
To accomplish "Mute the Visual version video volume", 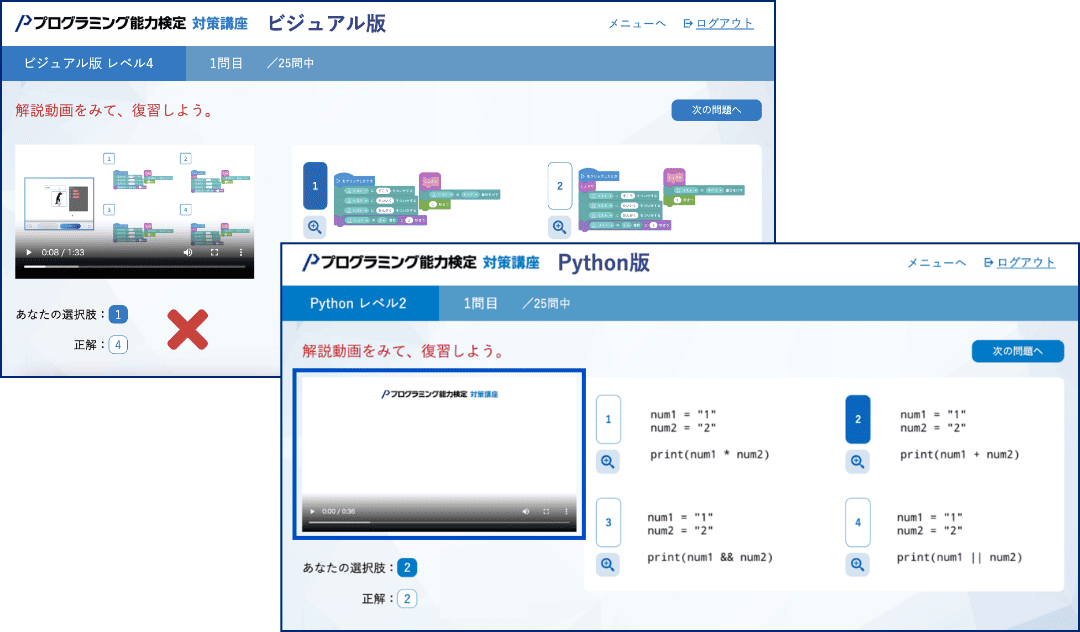I will point(187,252).
